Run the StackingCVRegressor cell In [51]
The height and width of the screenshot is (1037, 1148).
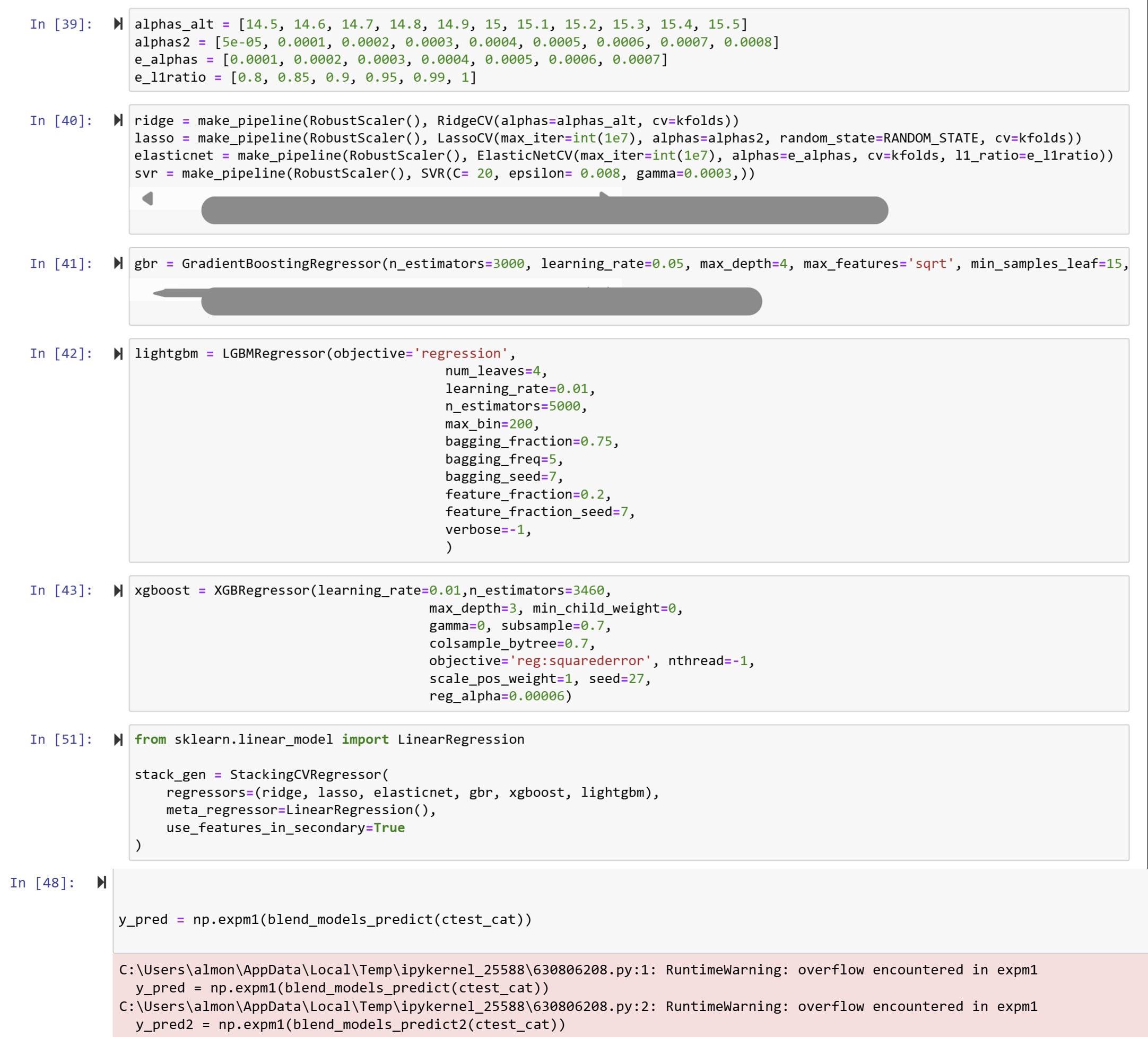point(118,739)
